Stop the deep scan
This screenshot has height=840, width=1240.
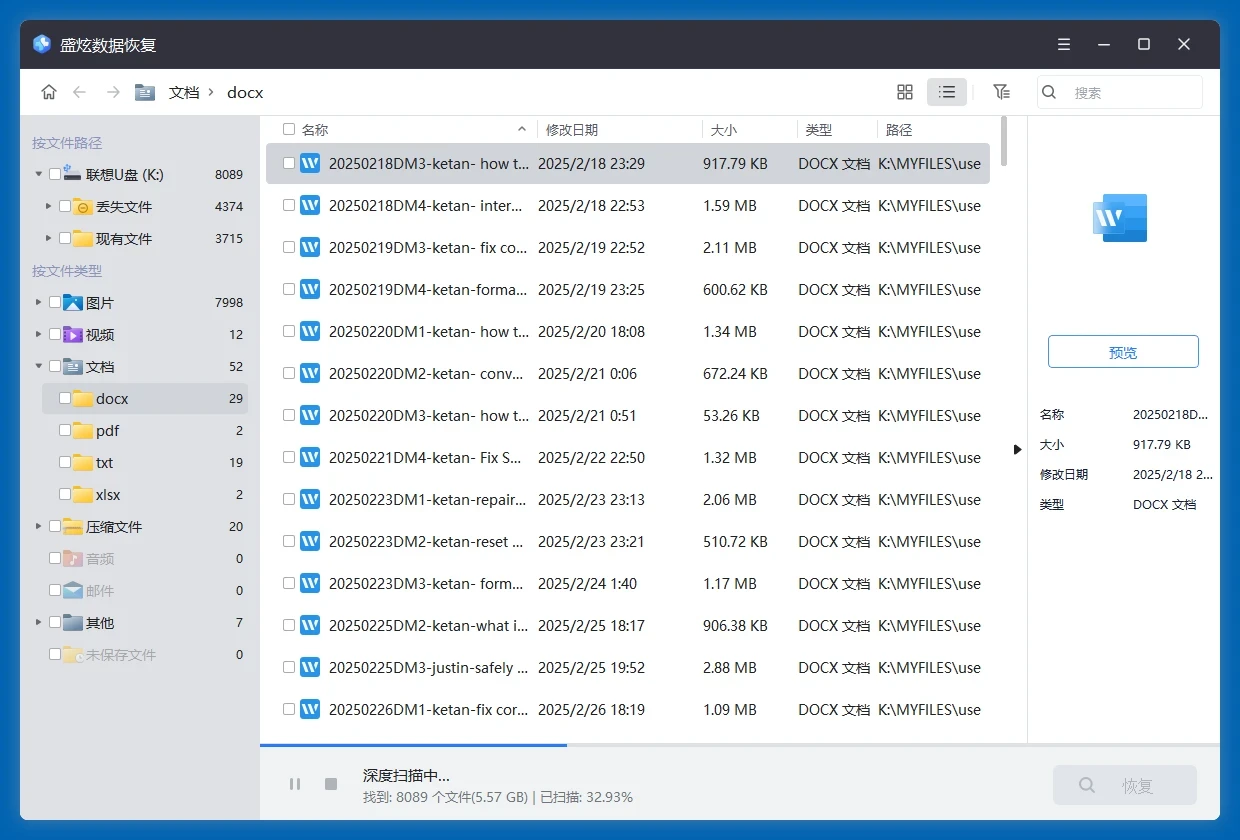pyautogui.click(x=331, y=784)
